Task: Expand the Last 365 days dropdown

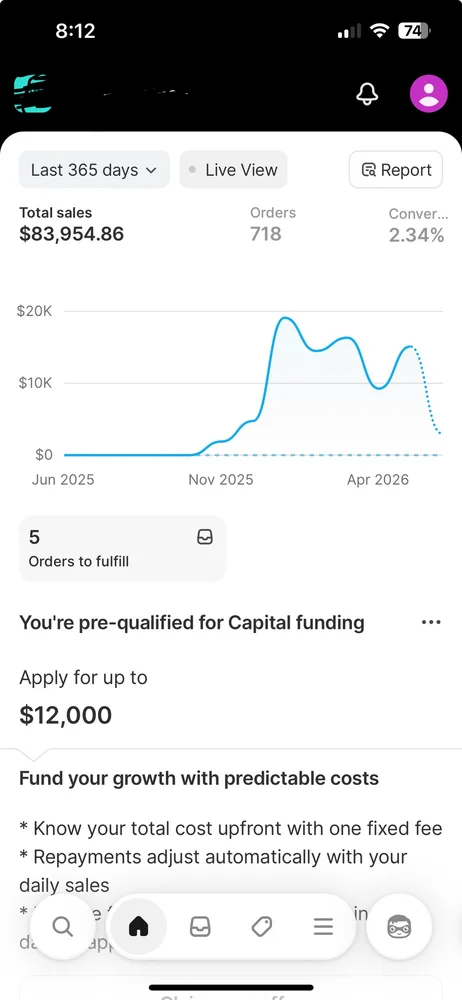Action: [x=94, y=170]
